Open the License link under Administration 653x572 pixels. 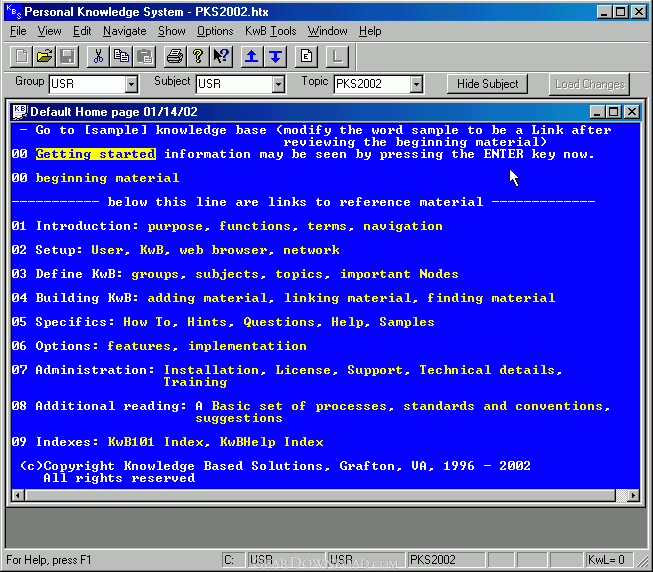pos(303,370)
